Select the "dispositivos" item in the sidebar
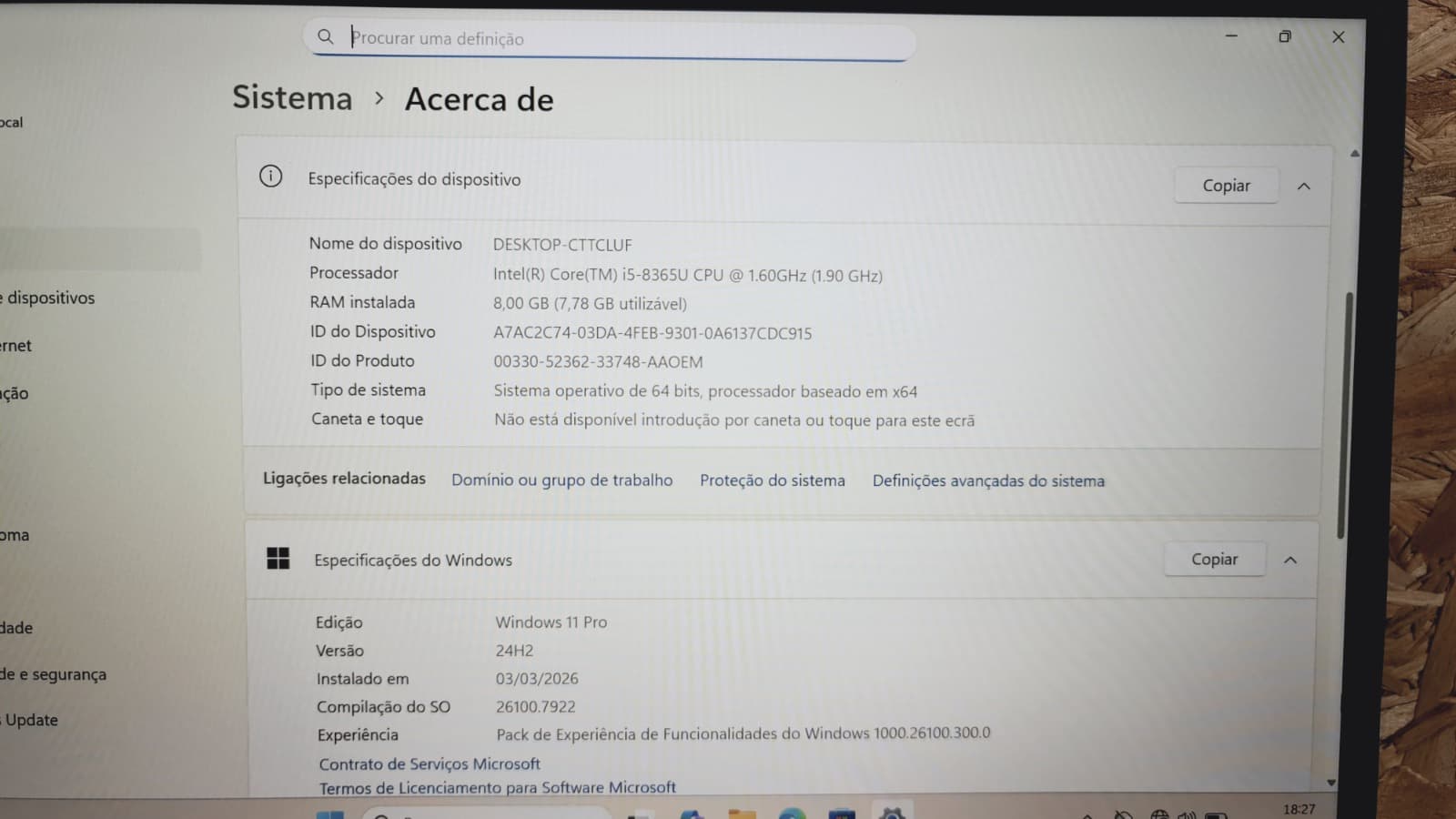 [x=47, y=298]
